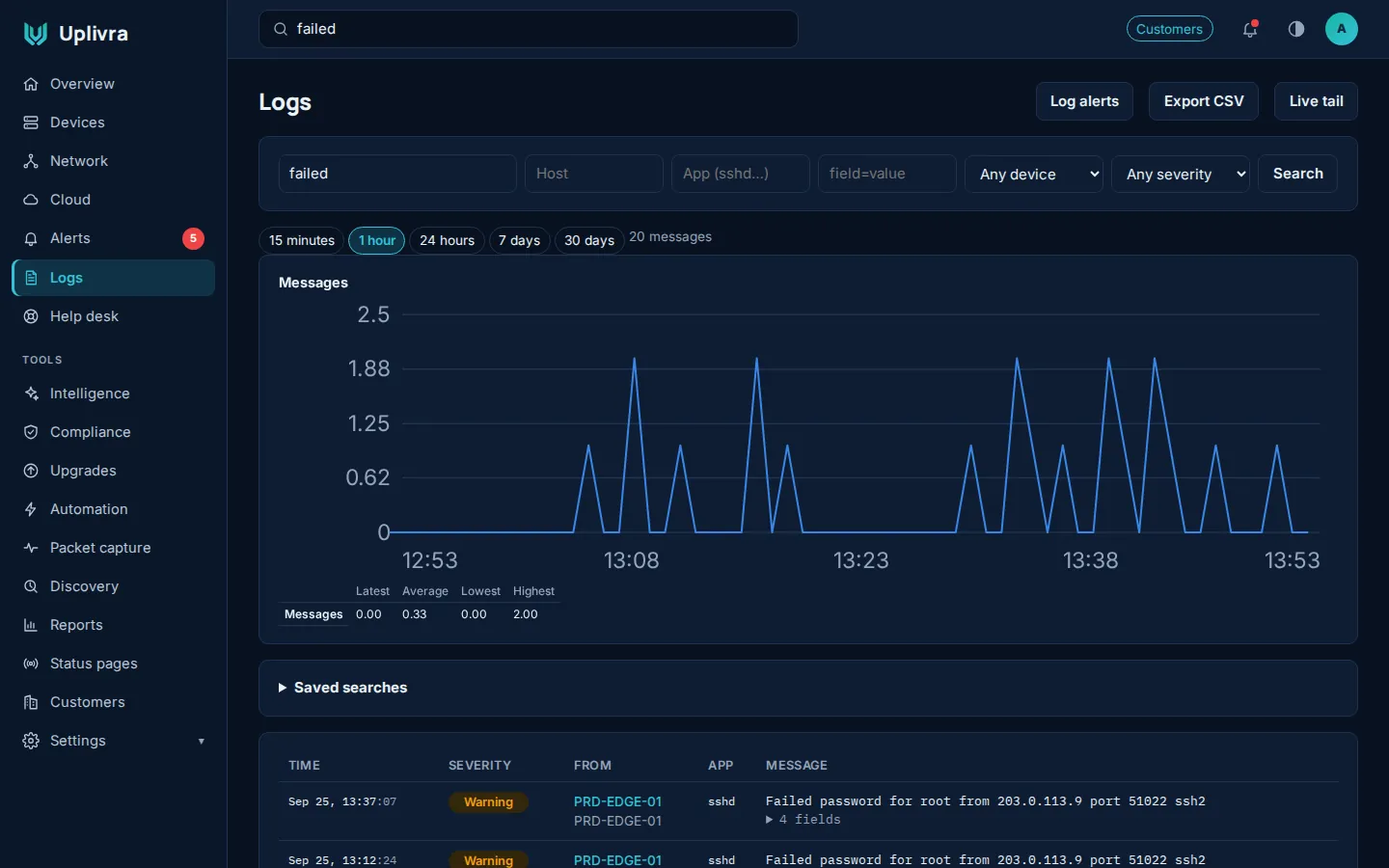Click the Logs document icon in sidebar
Viewport: 1389px width, 868px height.
click(31, 278)
